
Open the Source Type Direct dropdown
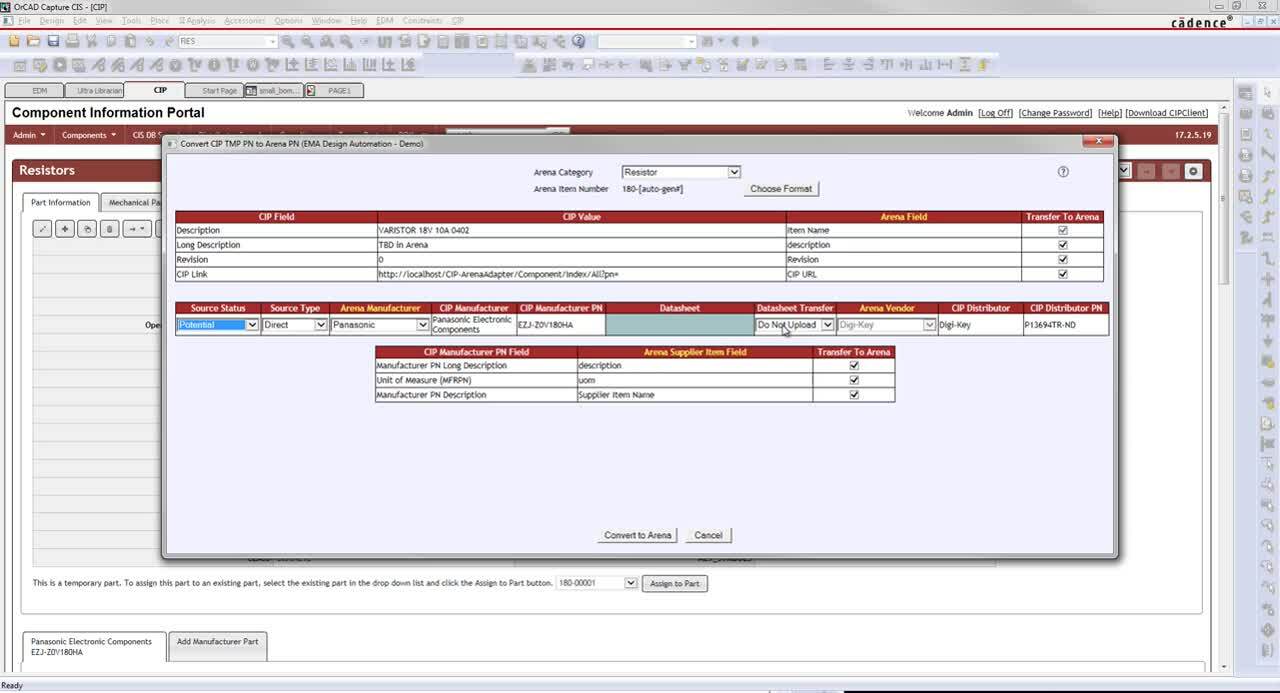coord(295,325)
